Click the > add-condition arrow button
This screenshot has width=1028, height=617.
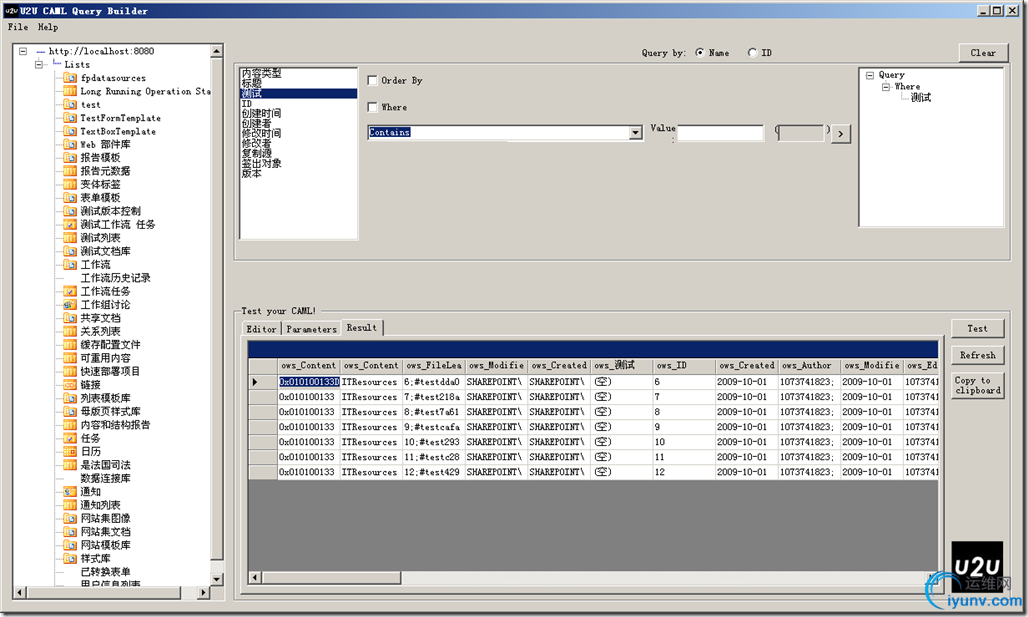(x=840, y=134)
